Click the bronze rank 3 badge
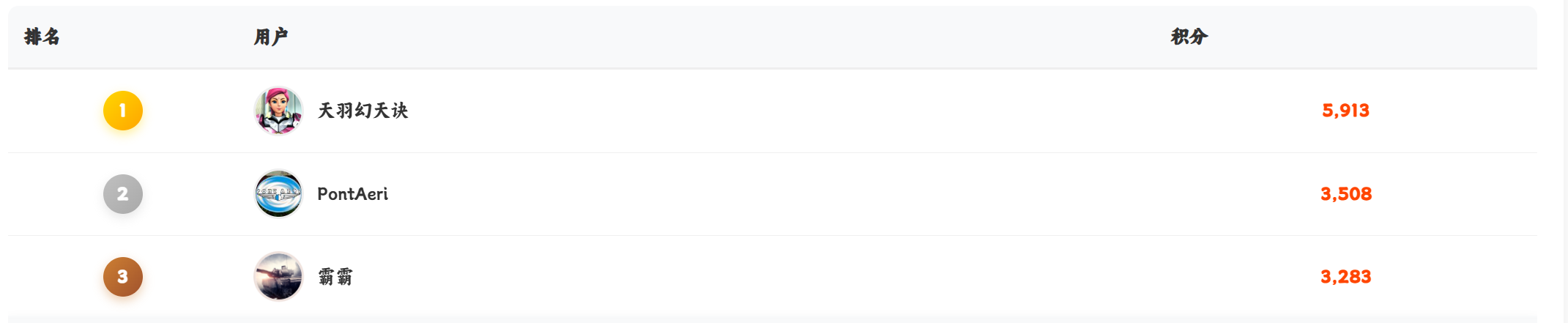Screen dimensions: 1568x323 pyautogui.click(x=123, y=277)
